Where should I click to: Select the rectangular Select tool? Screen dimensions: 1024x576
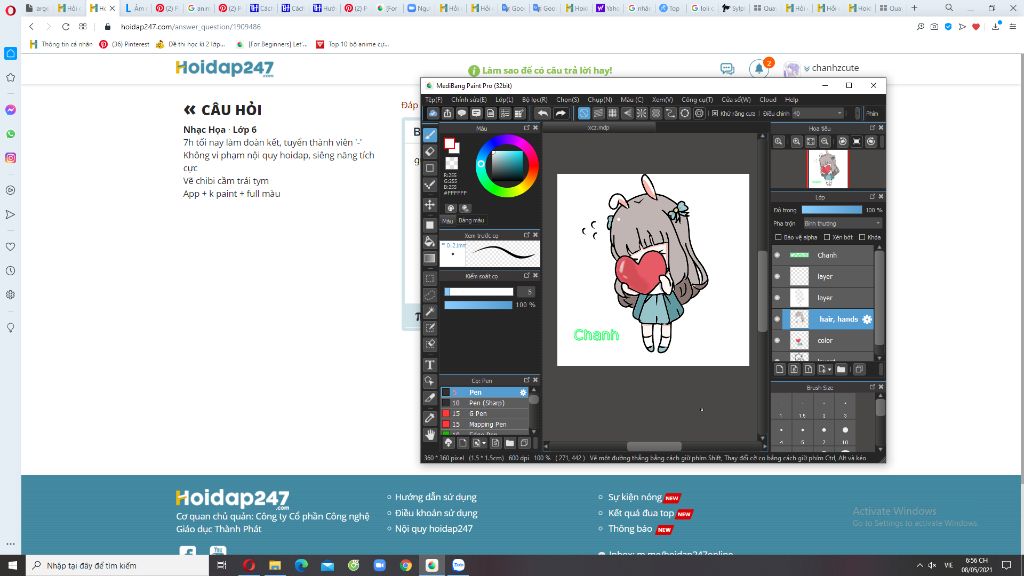tap(430, 278)
